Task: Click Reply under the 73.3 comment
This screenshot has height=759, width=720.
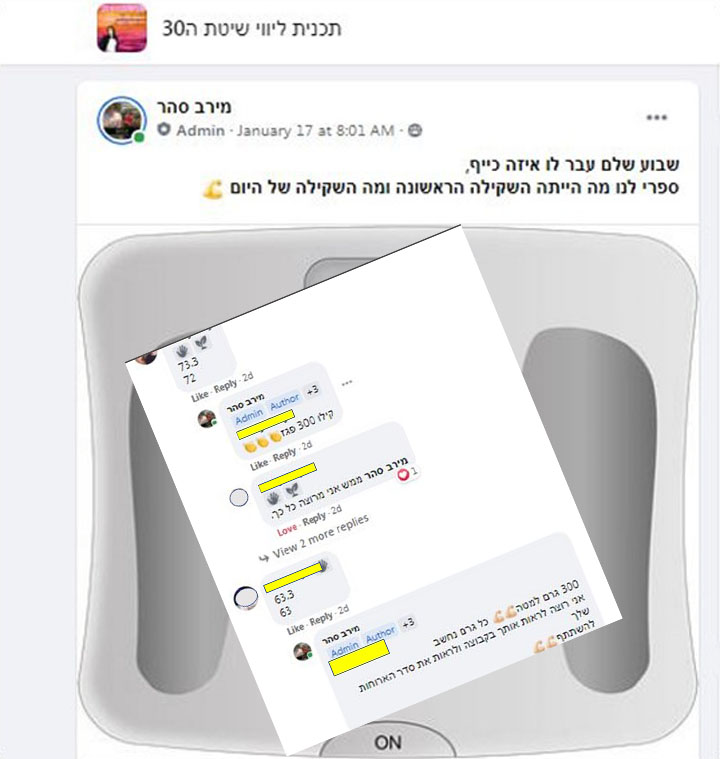Action: tap(225, 386)
